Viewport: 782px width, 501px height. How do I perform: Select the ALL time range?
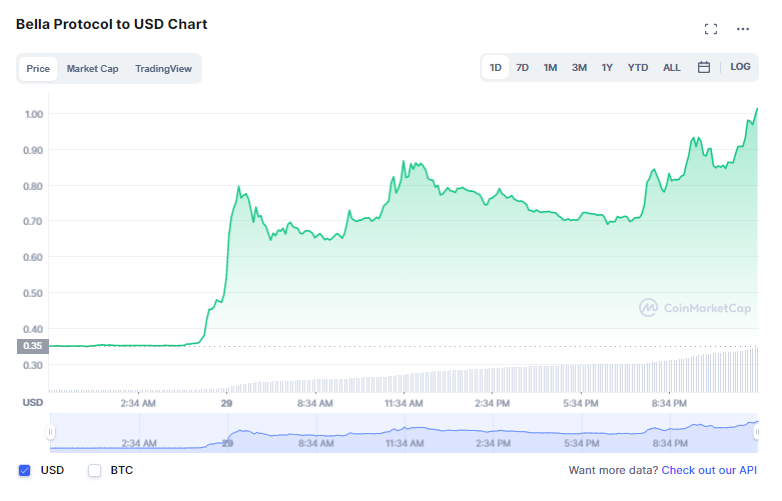click(671, 67)
